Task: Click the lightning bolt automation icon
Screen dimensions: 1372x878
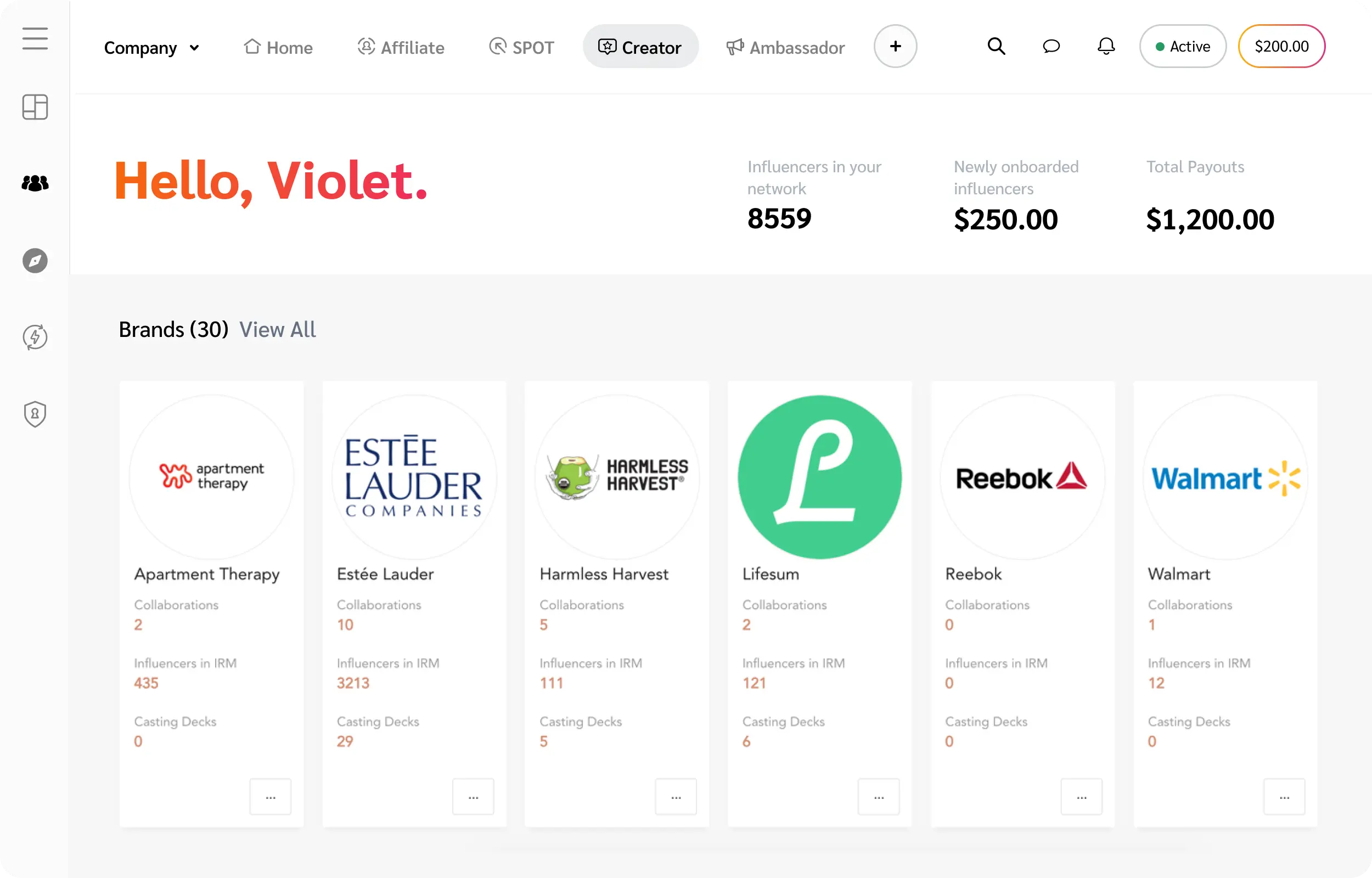Action: point(35,337)
